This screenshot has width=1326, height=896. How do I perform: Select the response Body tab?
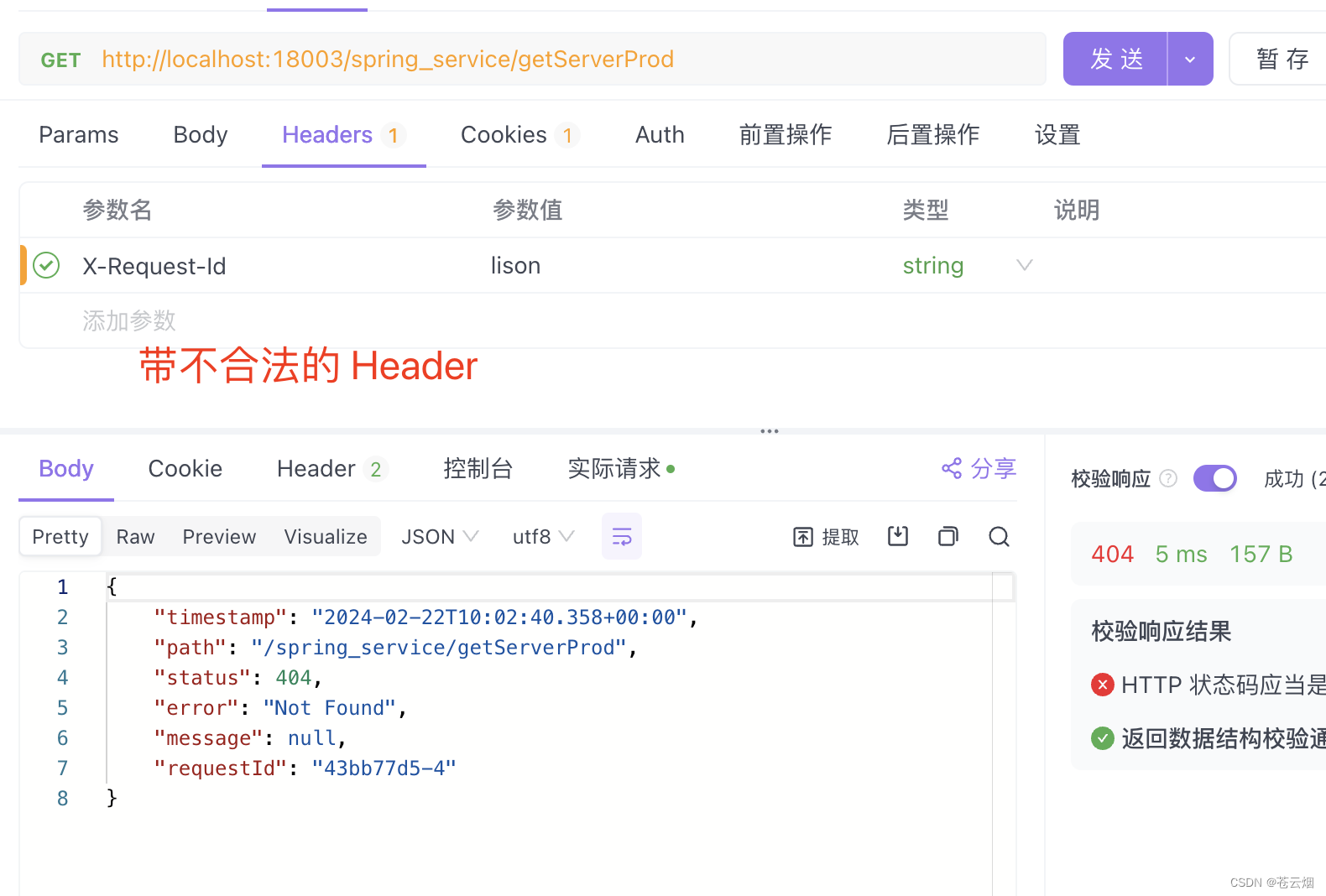pos(66,468)
